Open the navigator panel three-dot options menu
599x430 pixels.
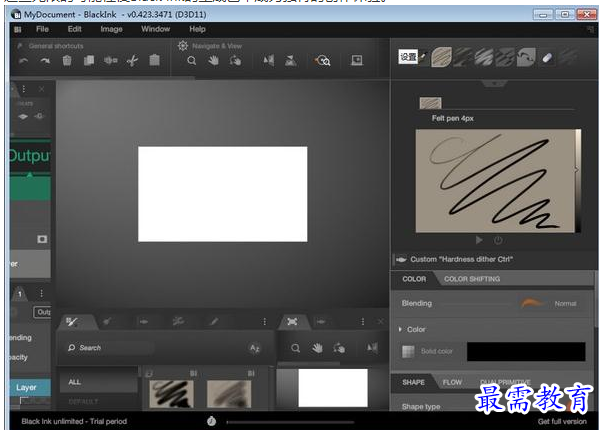363,322
